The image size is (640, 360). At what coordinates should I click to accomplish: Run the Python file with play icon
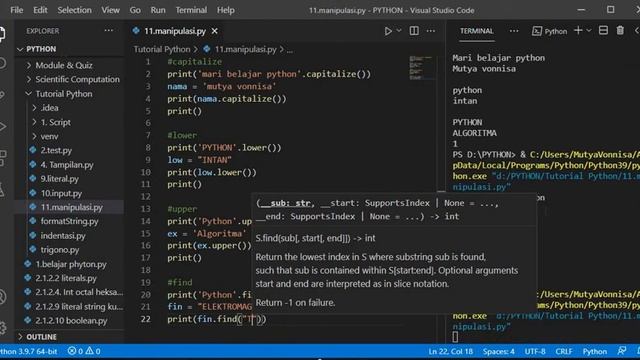388,31
